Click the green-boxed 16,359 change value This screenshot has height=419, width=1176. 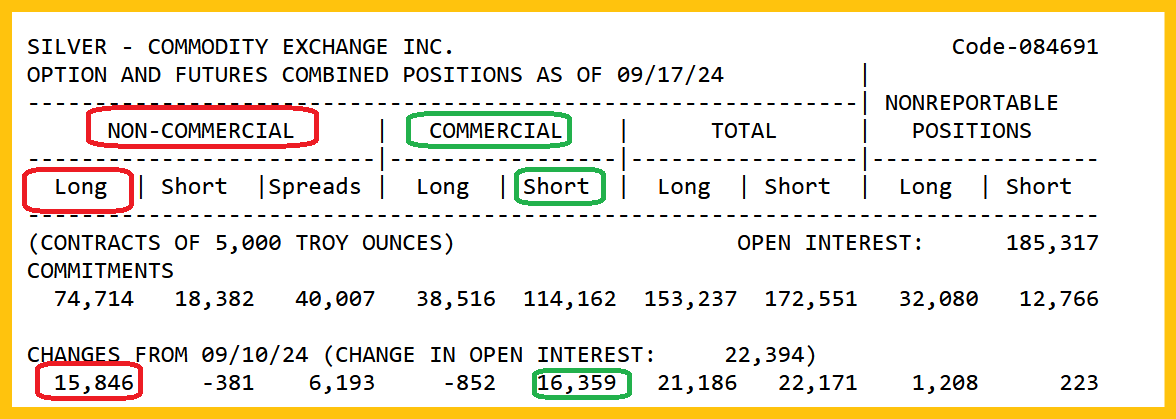coord(581,383)
